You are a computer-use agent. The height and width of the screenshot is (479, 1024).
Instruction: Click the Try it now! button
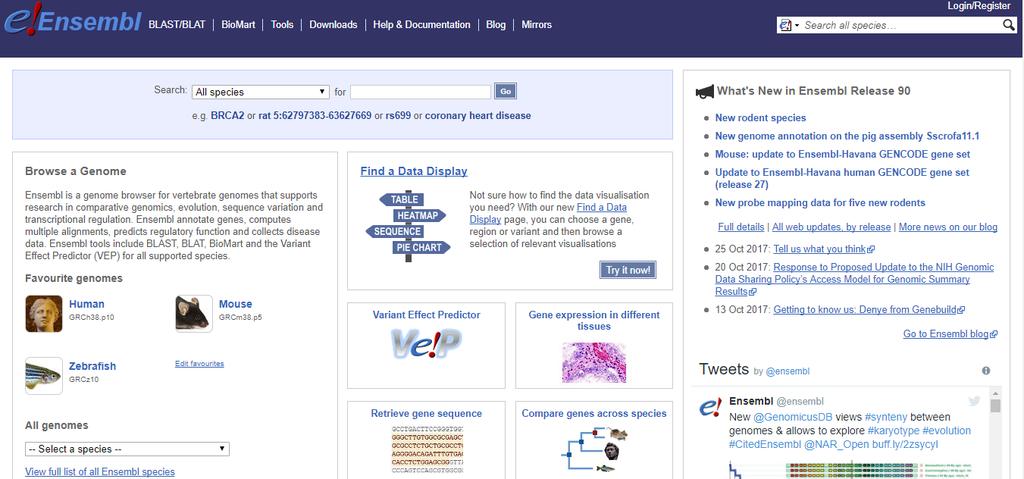pos(628,270)
